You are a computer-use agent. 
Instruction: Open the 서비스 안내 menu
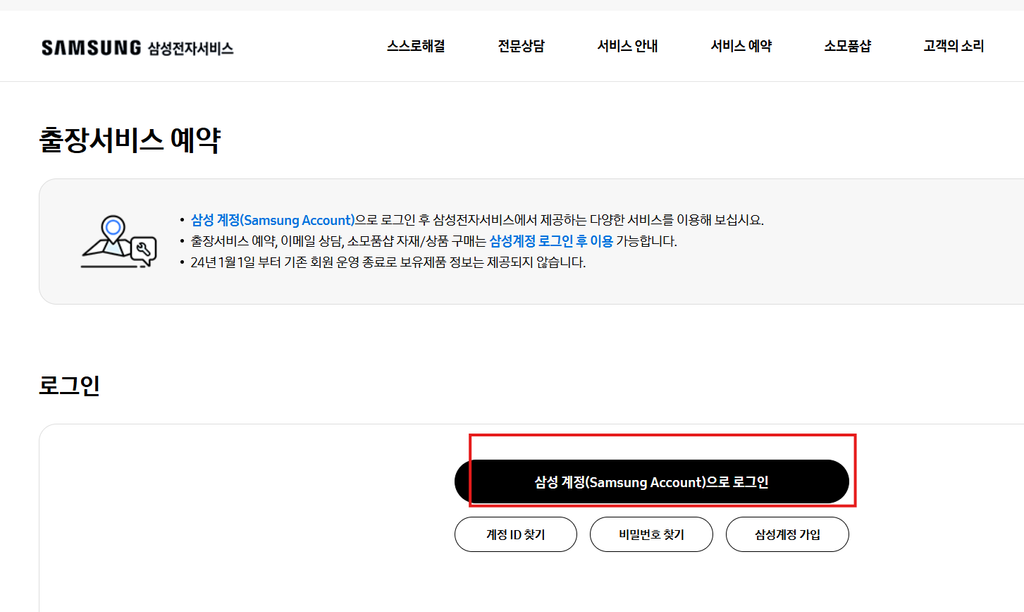(628, 46)
